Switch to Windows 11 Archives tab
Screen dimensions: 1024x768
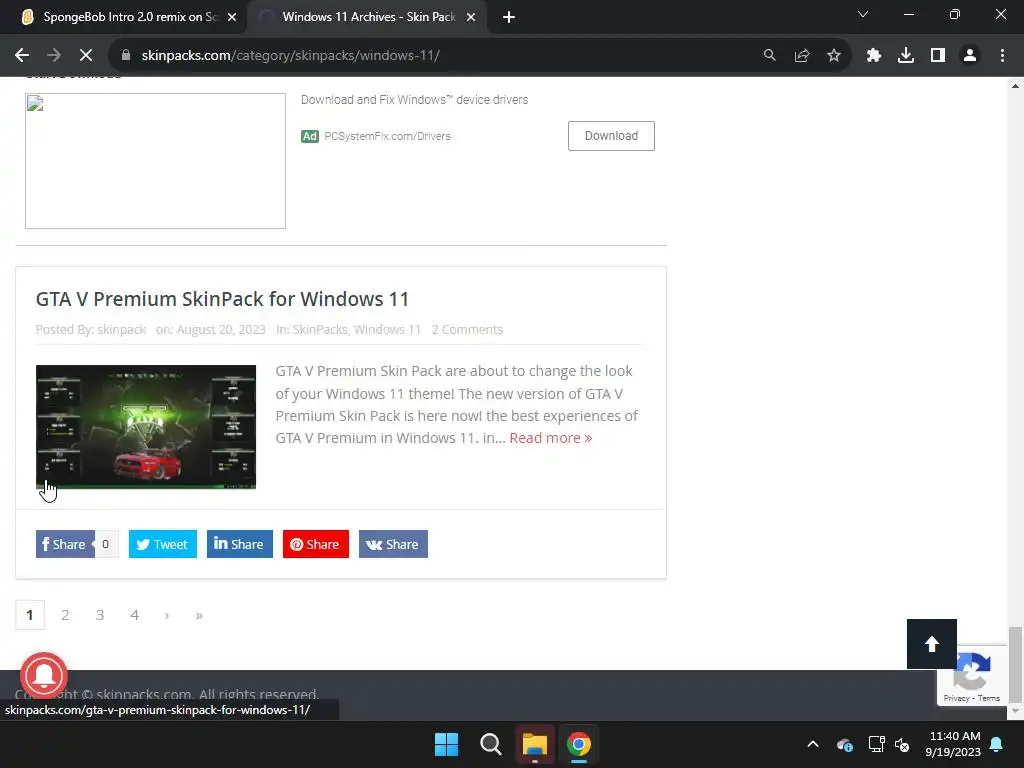tap(366, 17)
